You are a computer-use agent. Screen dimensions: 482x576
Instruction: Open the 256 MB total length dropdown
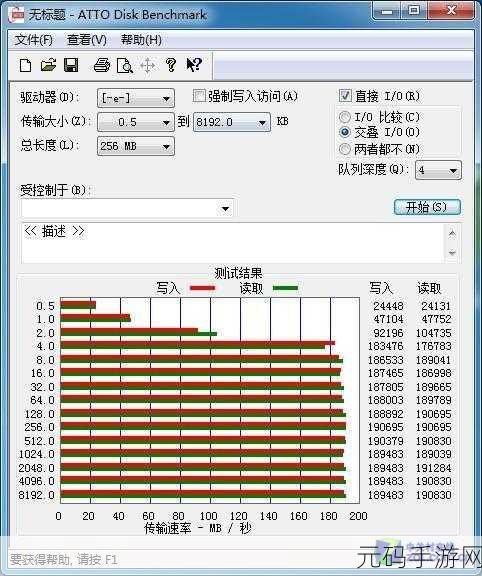tap(136, 146)
